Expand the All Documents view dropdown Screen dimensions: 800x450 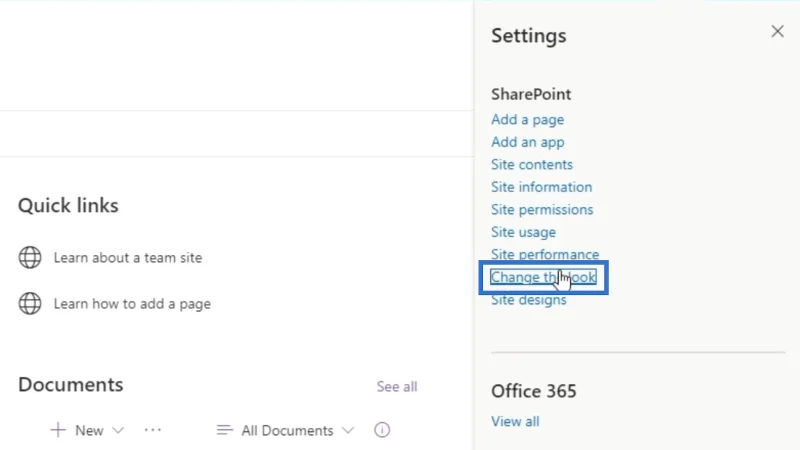pos(348,431)
